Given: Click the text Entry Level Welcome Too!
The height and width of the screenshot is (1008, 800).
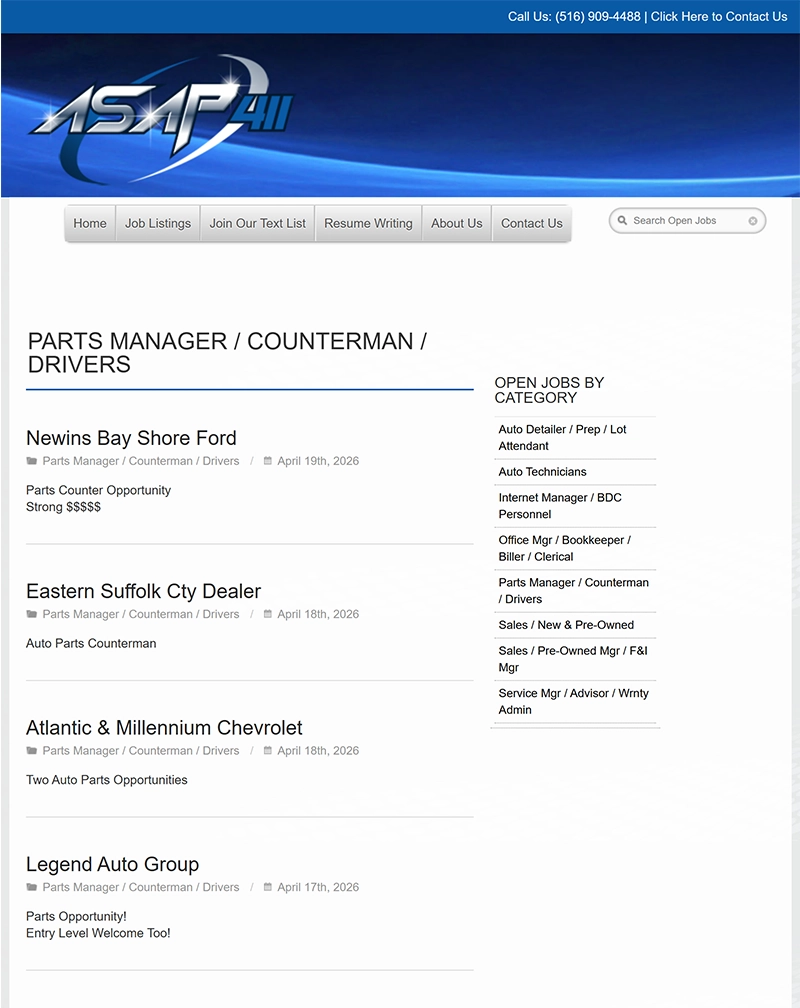Looking at the screenshot, I should [98, 933].
